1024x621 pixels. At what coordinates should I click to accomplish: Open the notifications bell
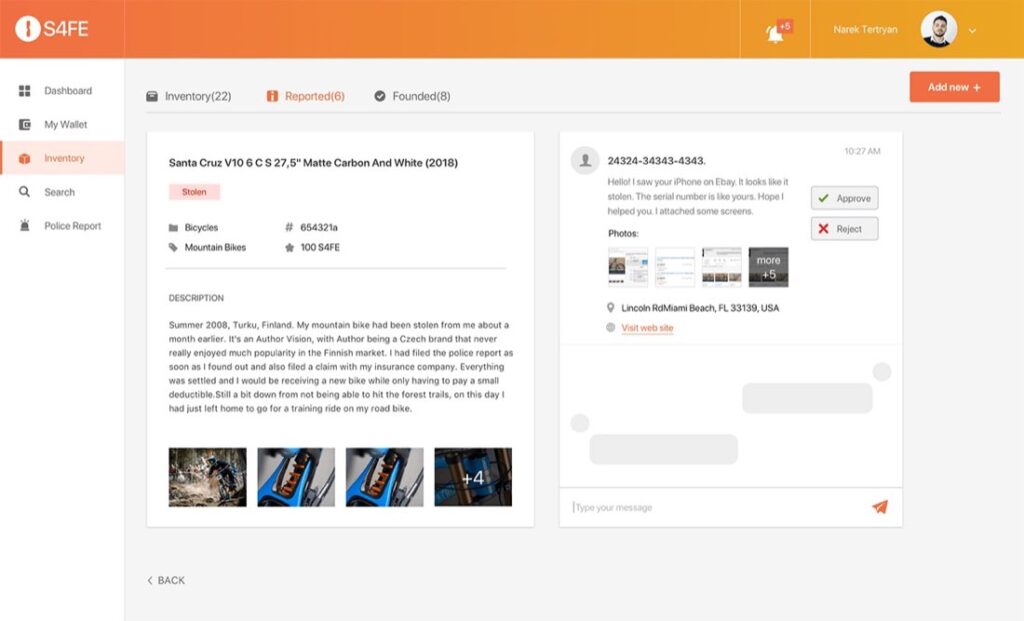tap(775, 32)
